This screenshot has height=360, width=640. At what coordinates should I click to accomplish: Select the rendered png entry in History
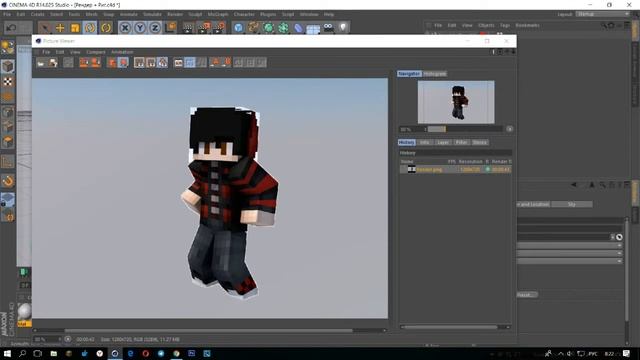click(x=456, y=169)
